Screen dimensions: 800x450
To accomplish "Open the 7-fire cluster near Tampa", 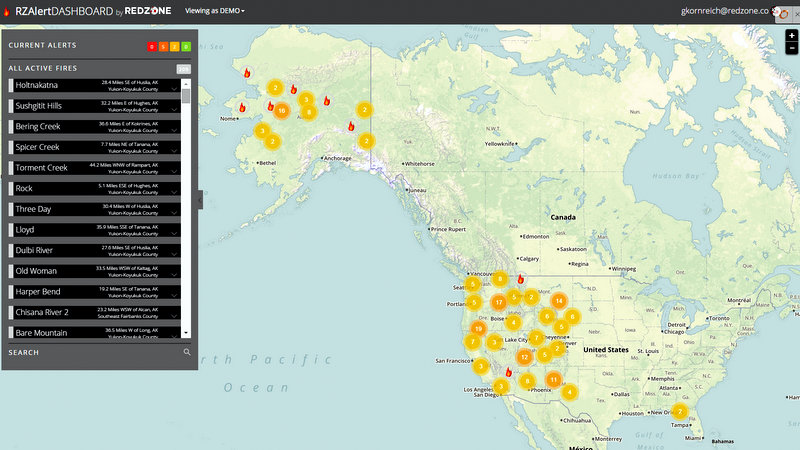I will pos(680,411).
